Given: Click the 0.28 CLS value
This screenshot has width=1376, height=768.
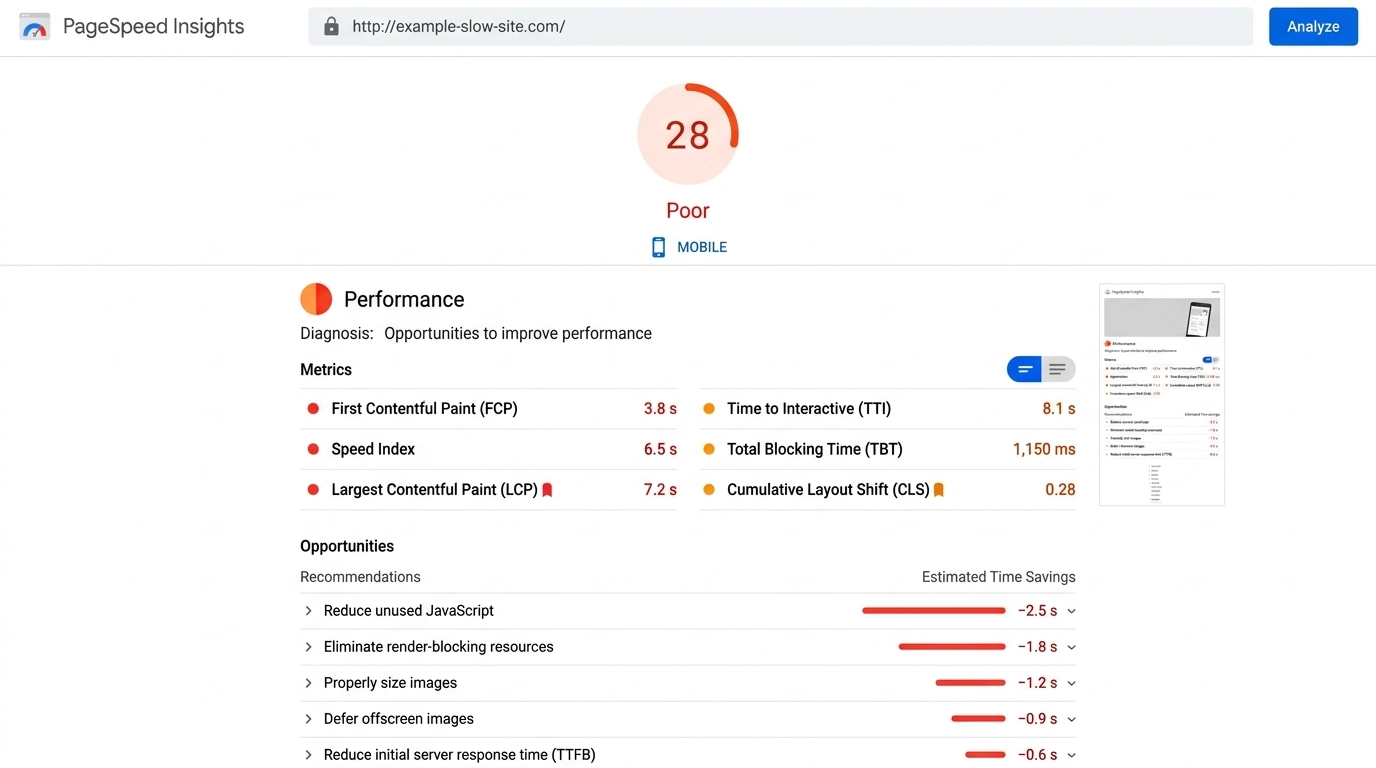Looking at the screenshot, I should [x=1060, y=490].
